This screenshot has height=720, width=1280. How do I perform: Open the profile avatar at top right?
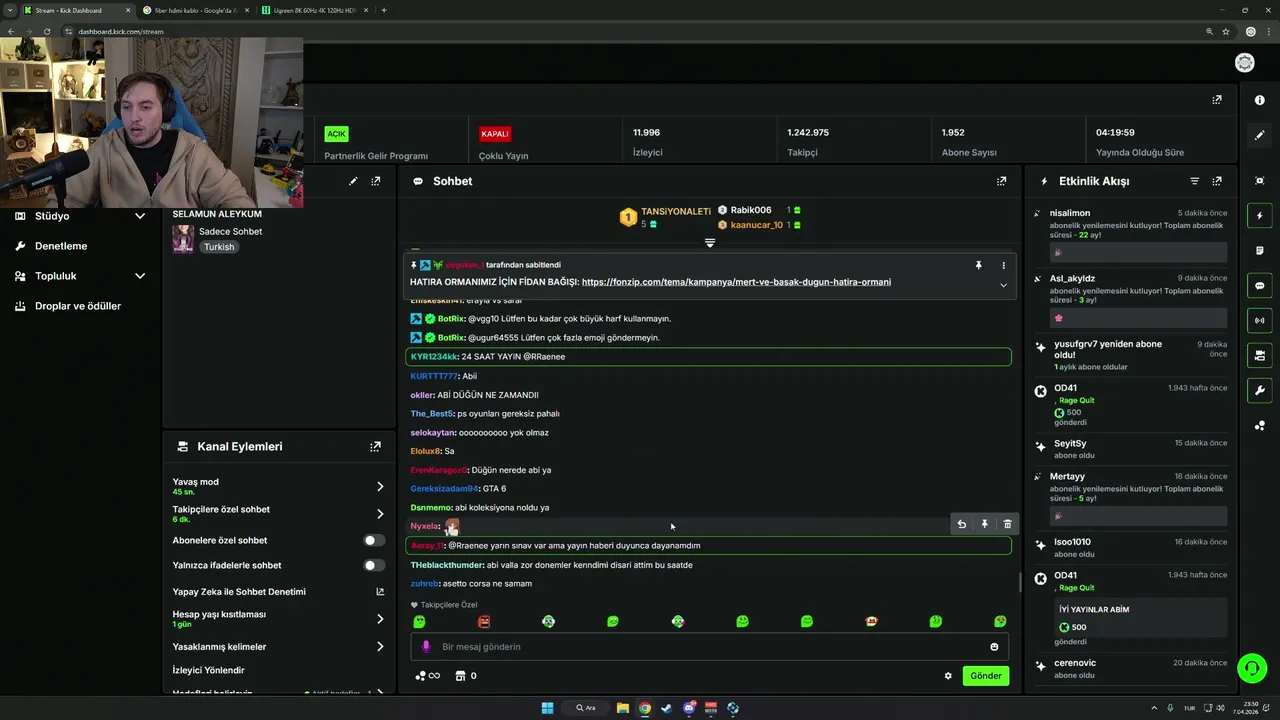coord(1245,63)
